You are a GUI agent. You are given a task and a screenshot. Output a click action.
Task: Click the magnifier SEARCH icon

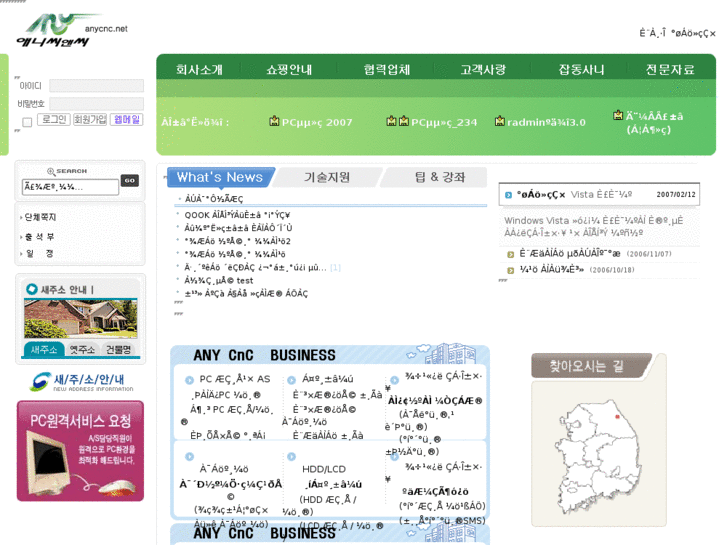click(x=51, y=171)
